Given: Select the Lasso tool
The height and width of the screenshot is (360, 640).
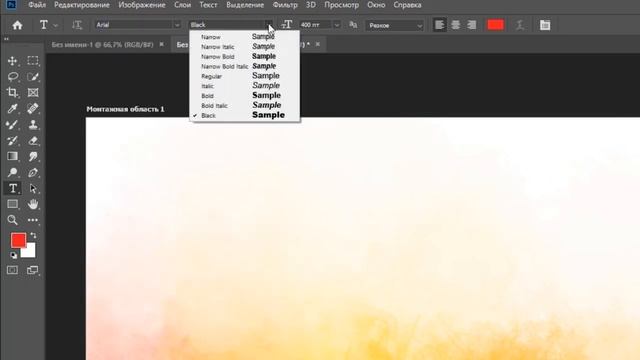Looking at the screenshot, I should [x=12, y=77].
